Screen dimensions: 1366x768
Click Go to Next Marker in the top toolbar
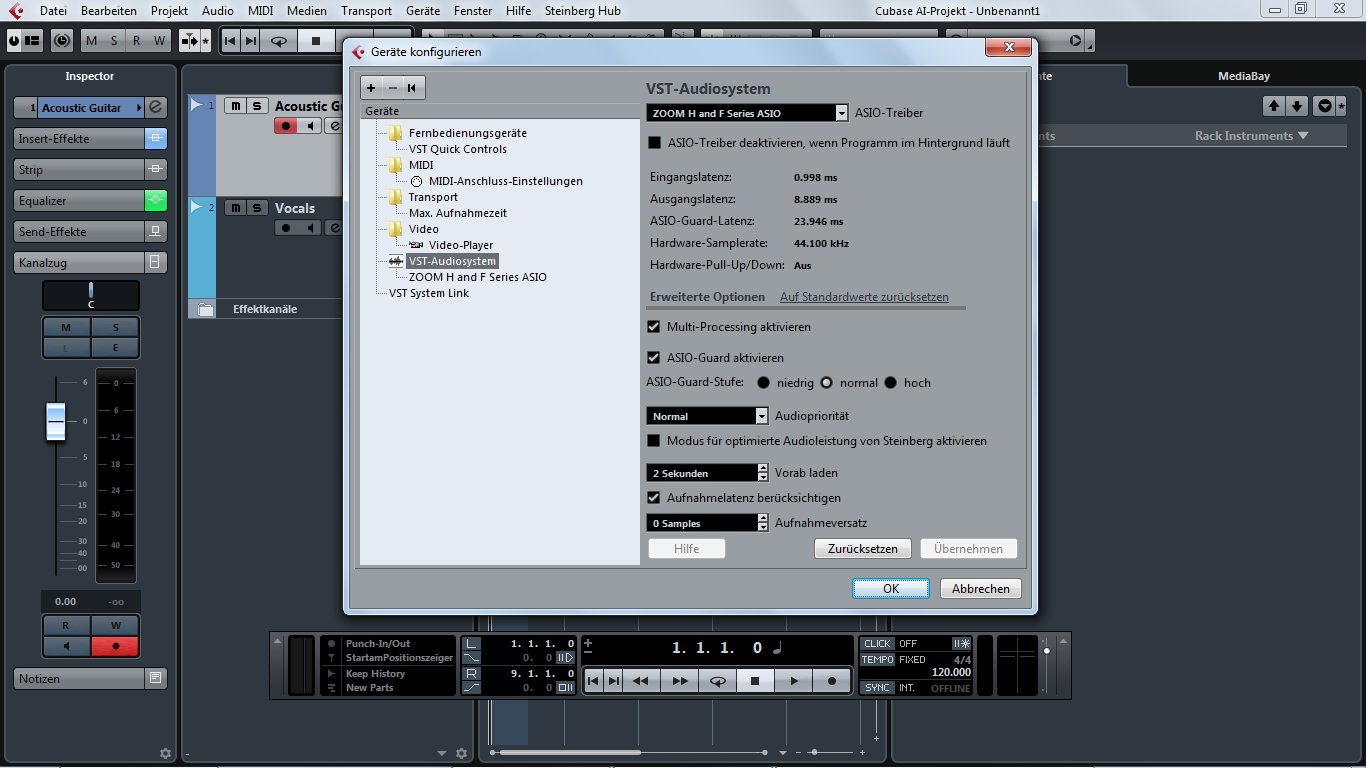(251, 41)
